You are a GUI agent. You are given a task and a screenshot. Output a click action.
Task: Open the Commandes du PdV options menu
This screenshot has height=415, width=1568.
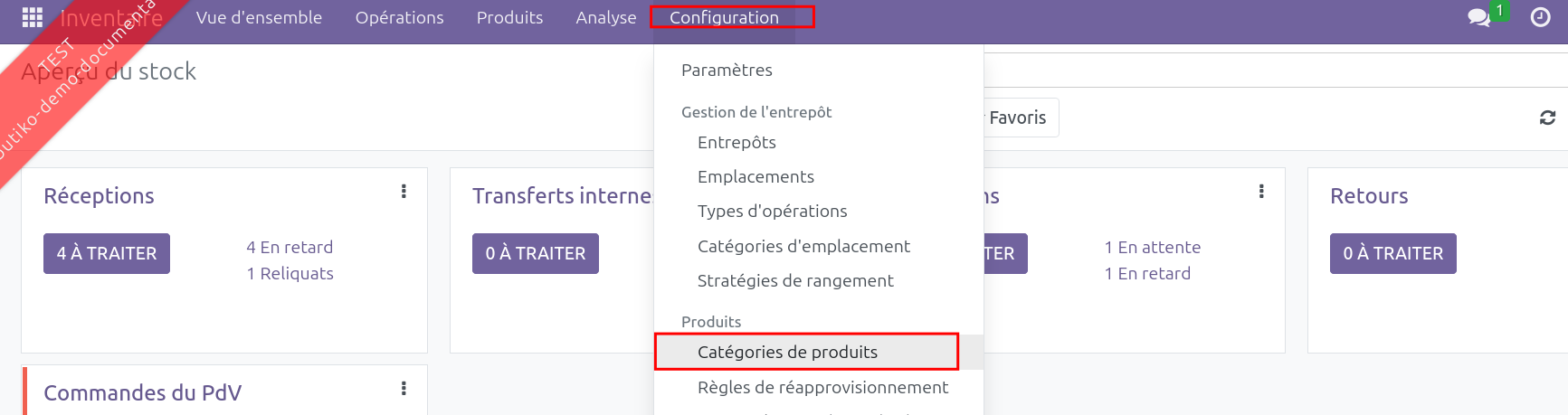coord(404,389)
